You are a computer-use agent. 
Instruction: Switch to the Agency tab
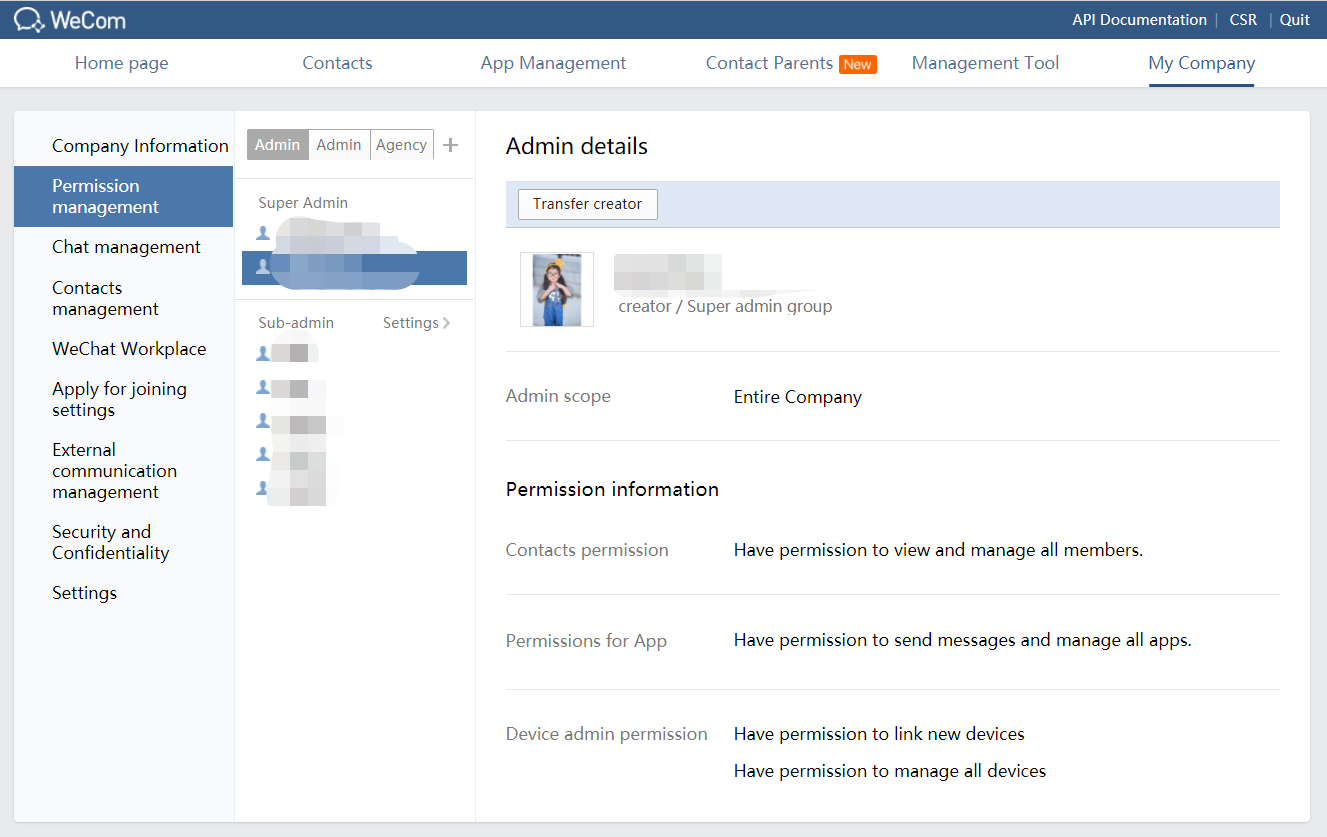[402, 145]
